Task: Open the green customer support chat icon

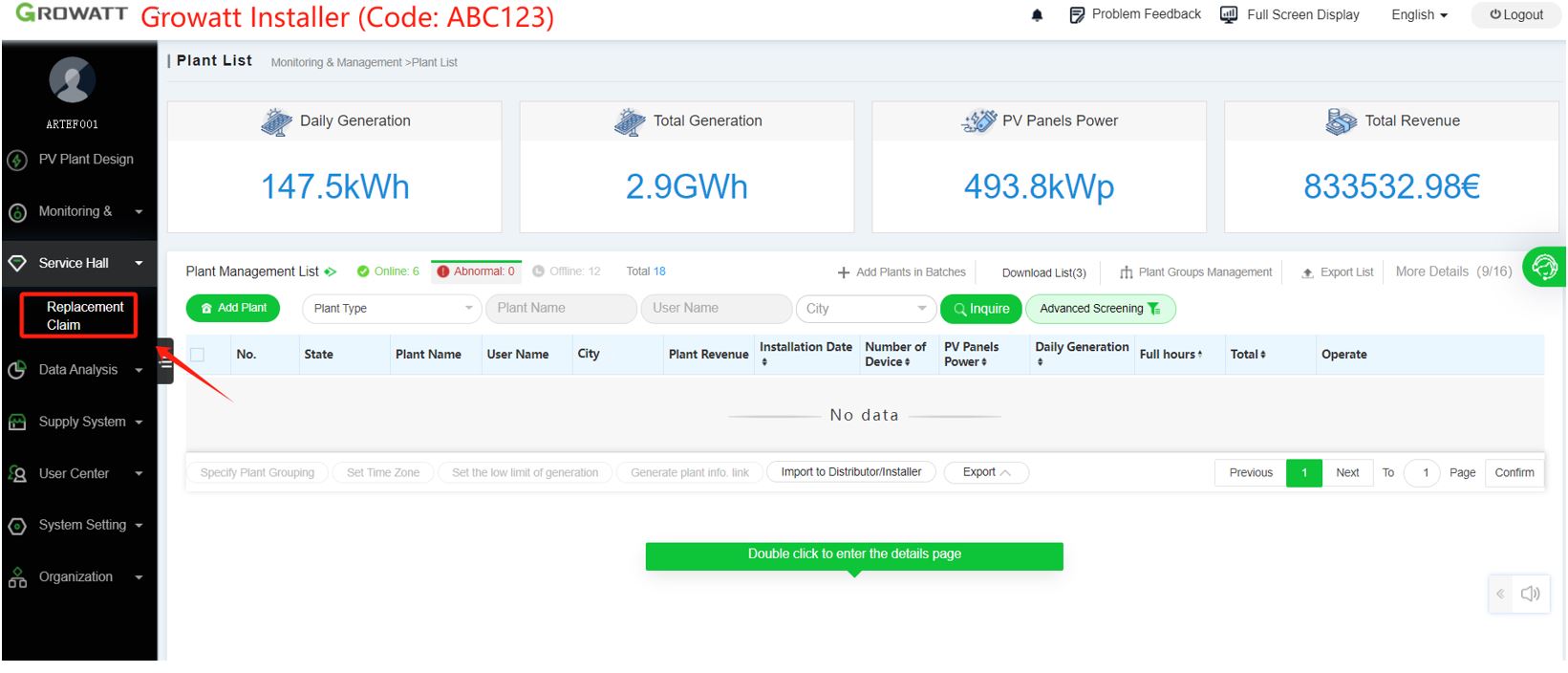Action: (x=1543, y=268)
